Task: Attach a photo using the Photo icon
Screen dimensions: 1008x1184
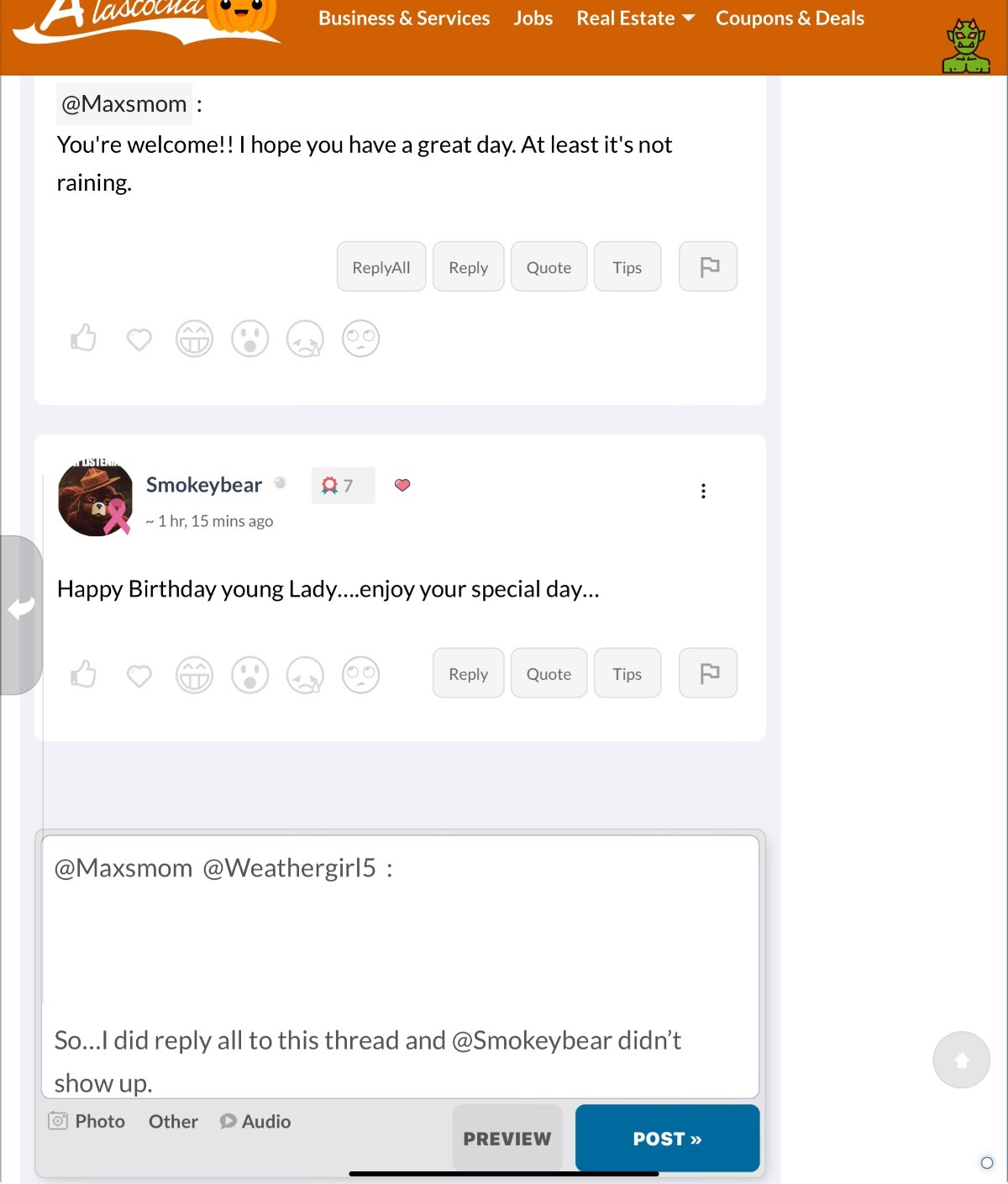Action: pyautogui.click(x=87, y=1121)
